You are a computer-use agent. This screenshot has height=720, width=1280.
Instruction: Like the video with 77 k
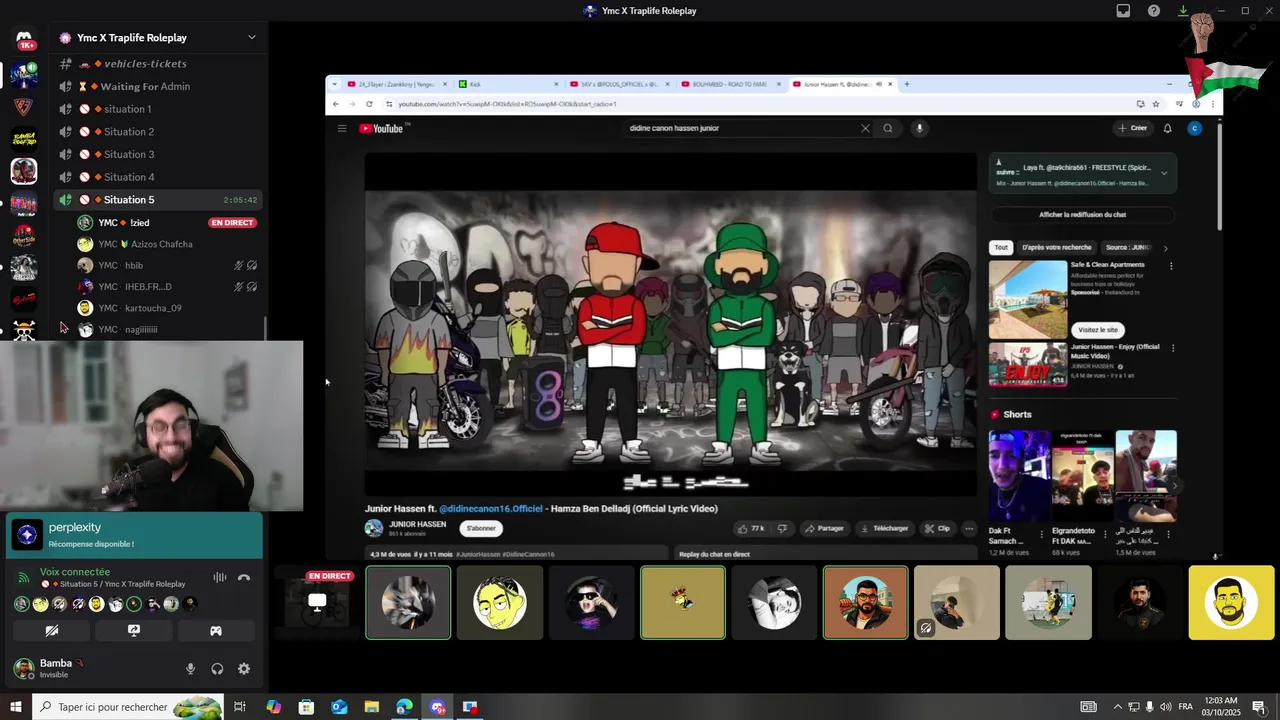click(x=751, y=528)
